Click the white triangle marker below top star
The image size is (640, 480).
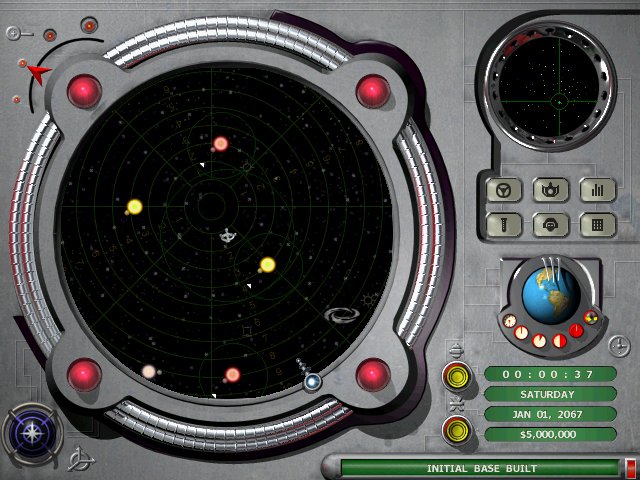pos(202,164)
